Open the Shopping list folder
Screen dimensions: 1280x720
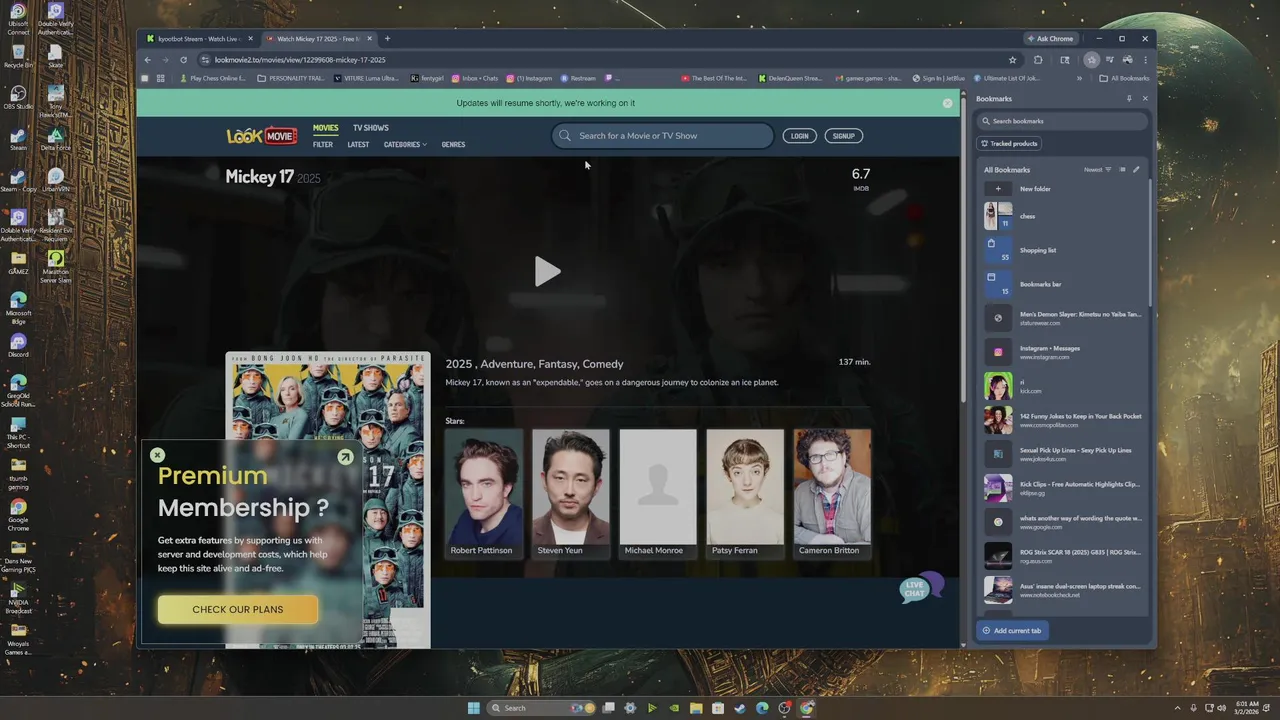1063,250
